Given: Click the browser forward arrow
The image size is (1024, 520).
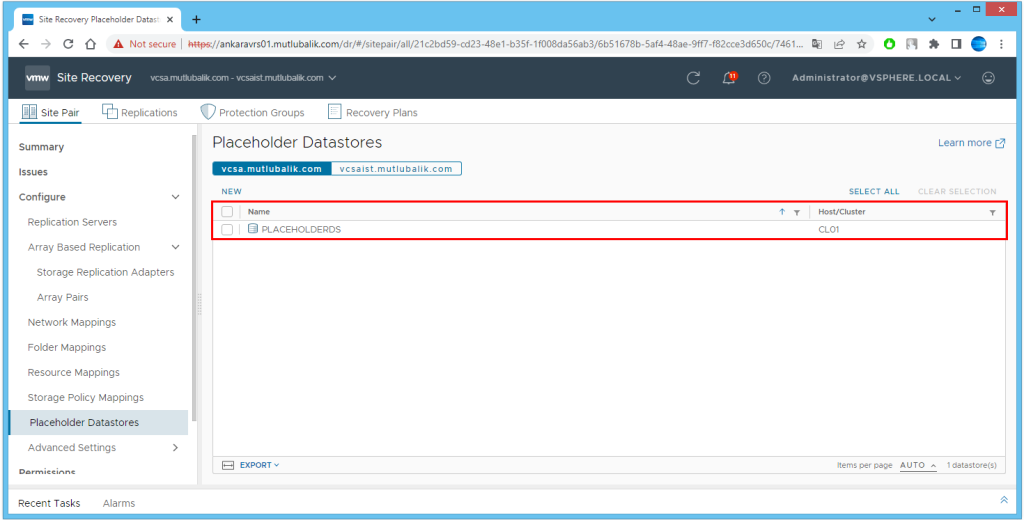Looking at the screenshot, I should click(46, 44).
